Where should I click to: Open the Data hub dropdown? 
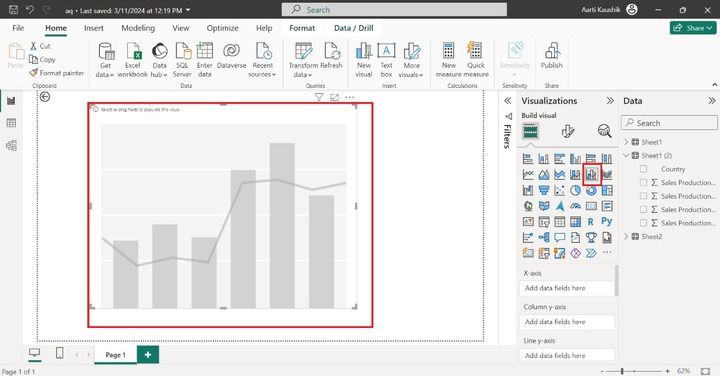(159, 60)
